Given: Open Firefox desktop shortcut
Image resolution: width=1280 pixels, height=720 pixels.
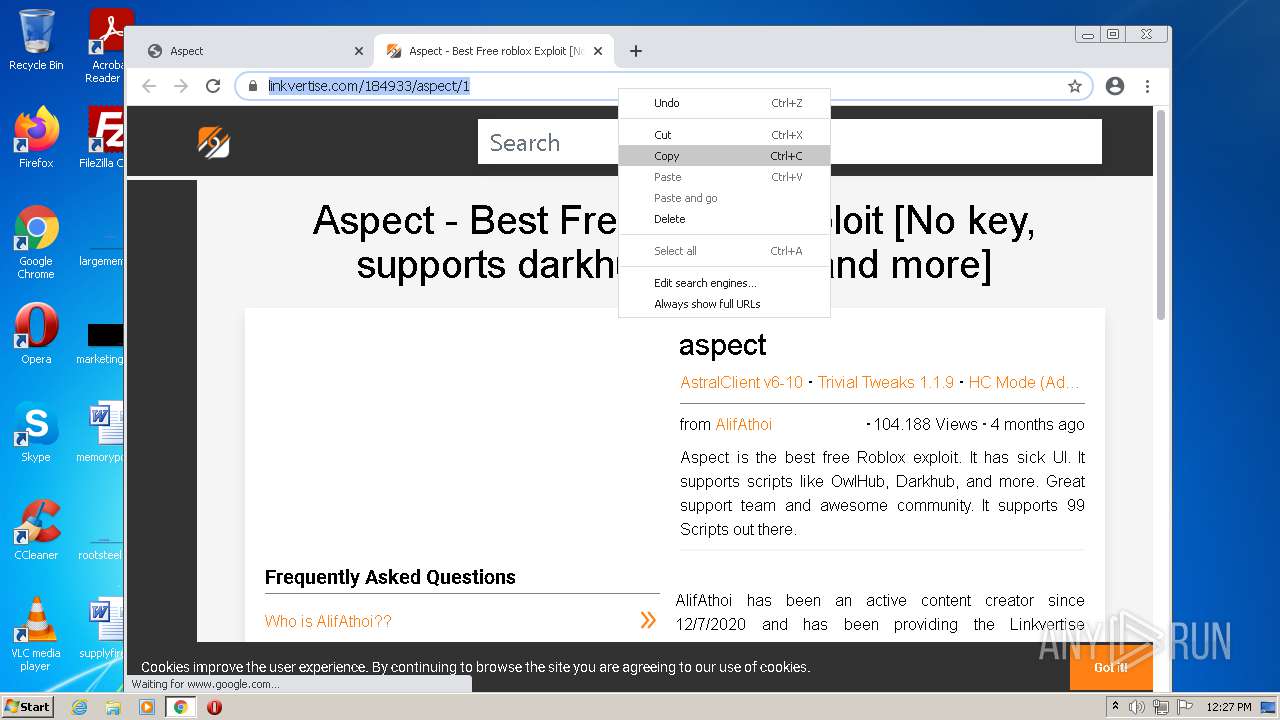Looking at the screenshot, I should tap(36, 137).
